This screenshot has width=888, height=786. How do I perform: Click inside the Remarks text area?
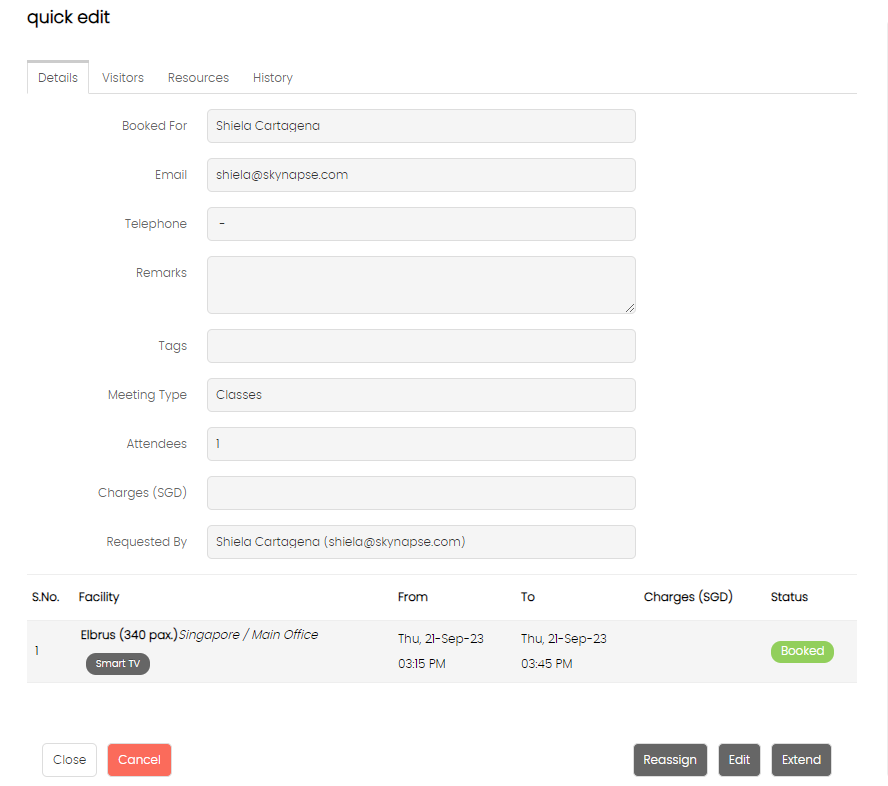[x=421, y=285]
